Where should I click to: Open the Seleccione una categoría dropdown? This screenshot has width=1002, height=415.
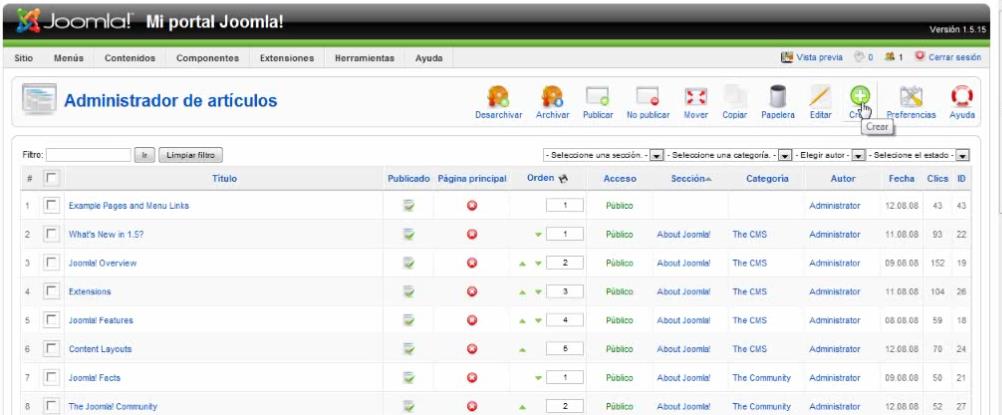728,155
